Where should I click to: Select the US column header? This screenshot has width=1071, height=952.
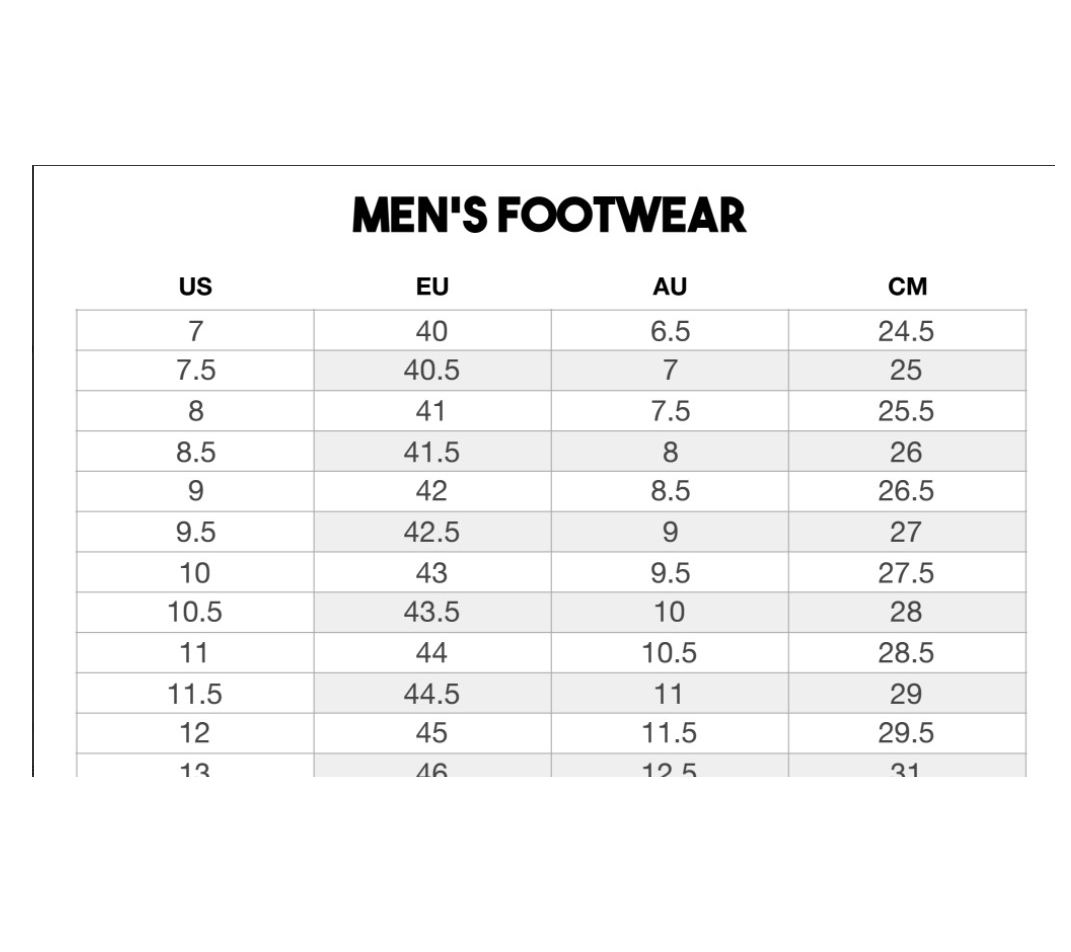click(x=195, y=287)
